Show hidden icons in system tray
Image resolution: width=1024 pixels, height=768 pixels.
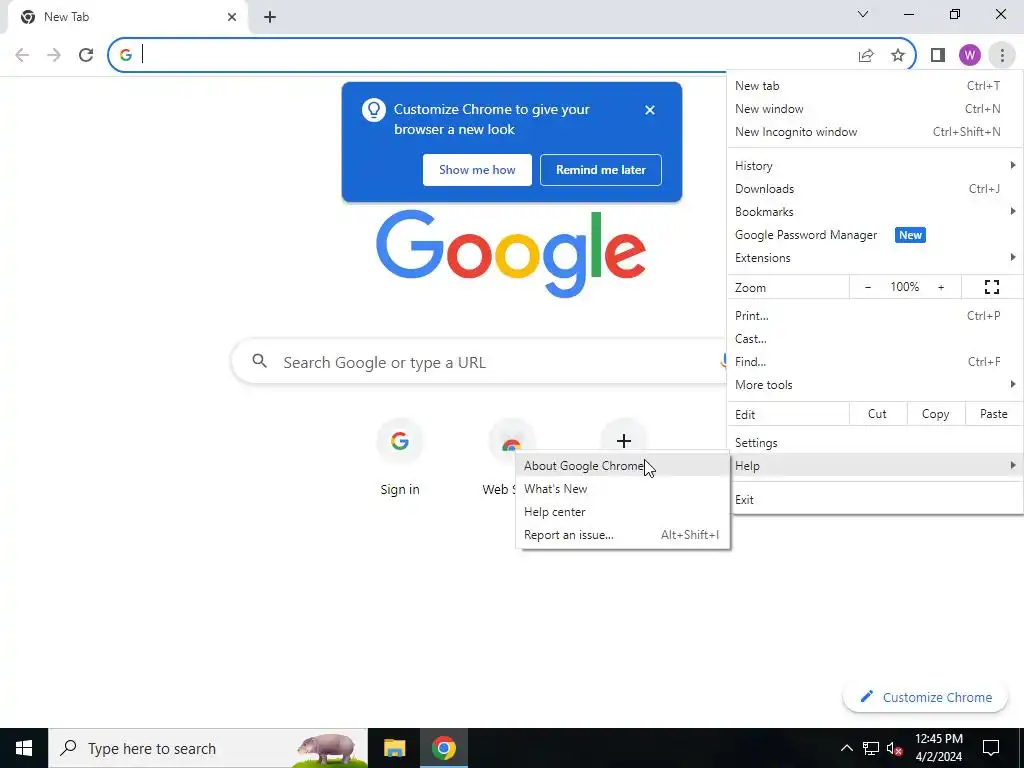click(x=846, y=748)
